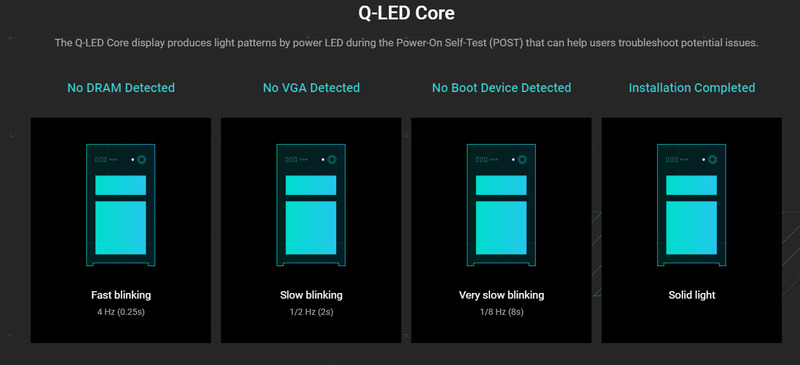Screen dimensions: 800x365
Task: Click the No Boot Device Detected PC case icon
Action: (x=501, y=205)
